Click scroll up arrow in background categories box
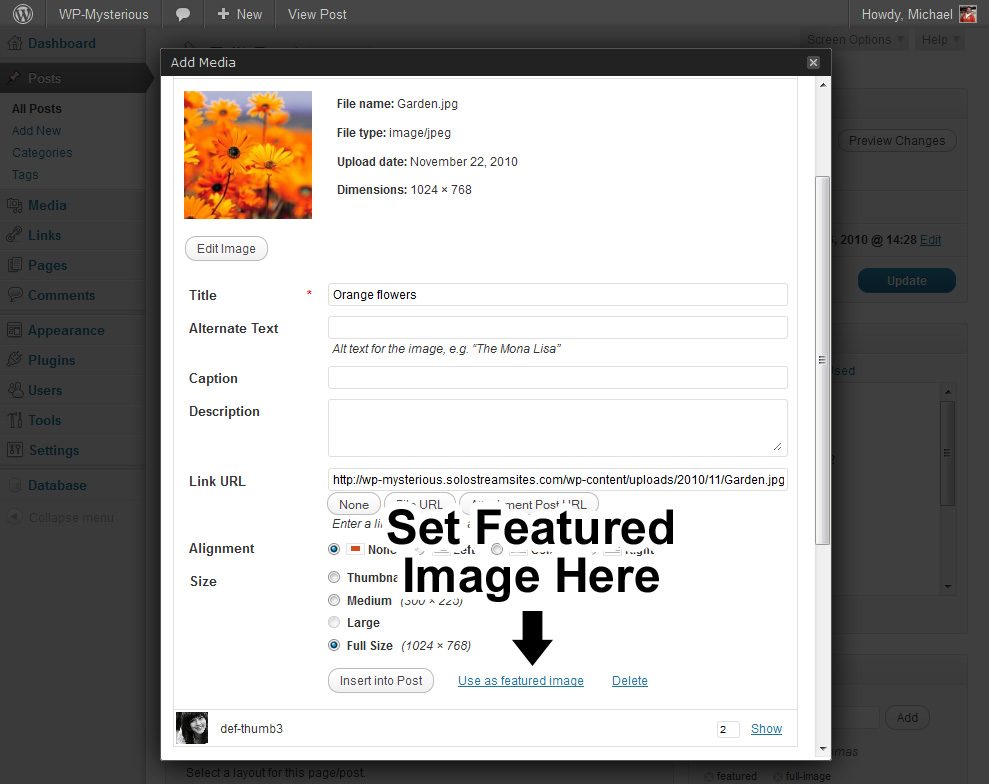Screen dimensions: 989x784 947,392
